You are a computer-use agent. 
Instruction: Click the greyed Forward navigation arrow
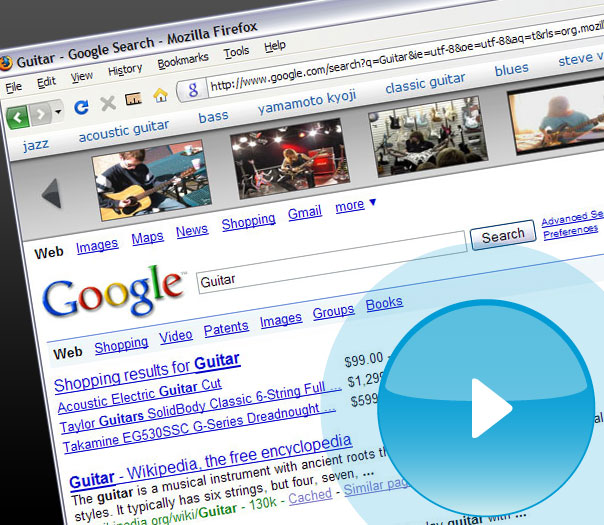(41, 113)
